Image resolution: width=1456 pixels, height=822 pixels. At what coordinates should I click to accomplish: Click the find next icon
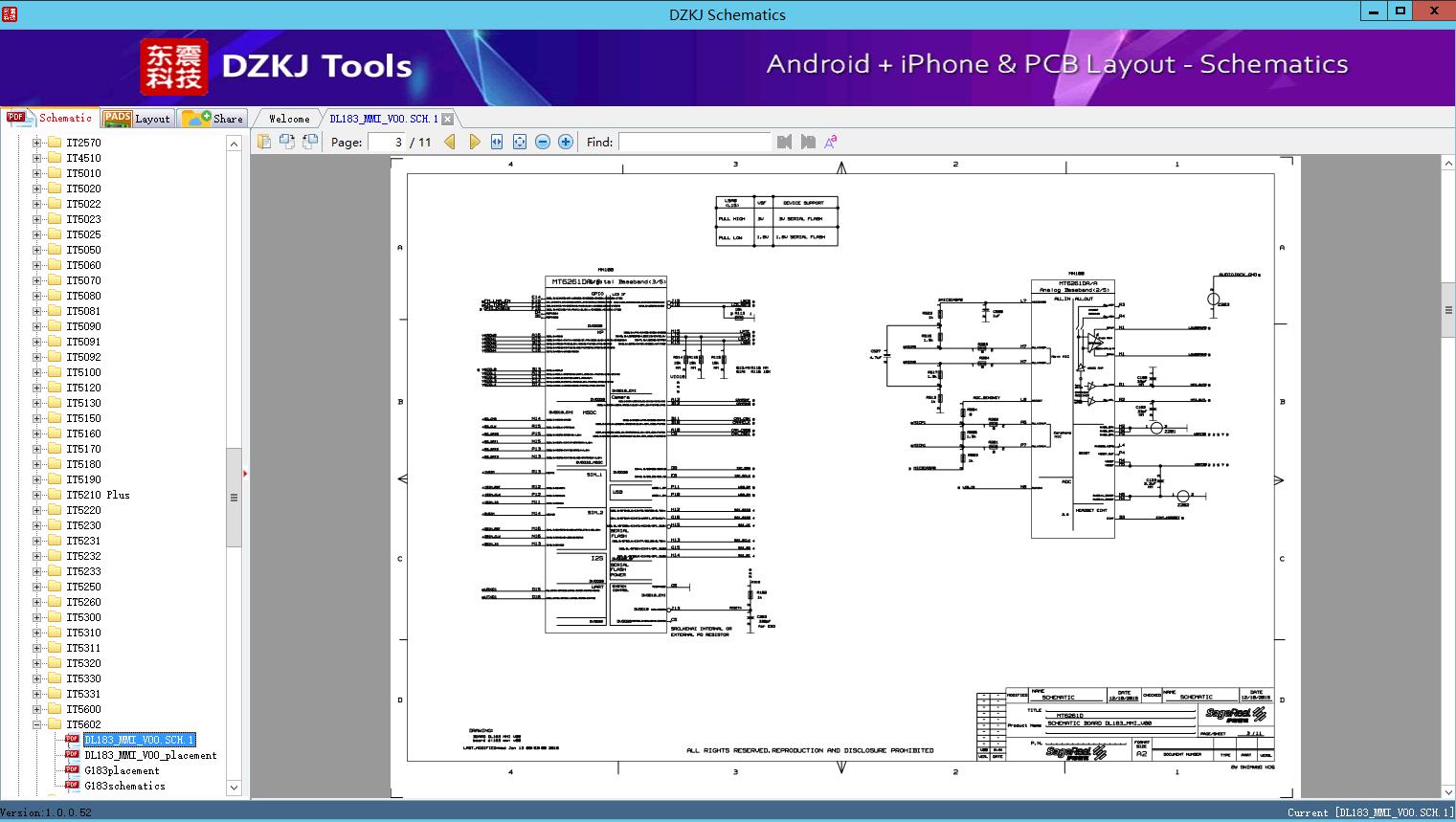(808, 142)
